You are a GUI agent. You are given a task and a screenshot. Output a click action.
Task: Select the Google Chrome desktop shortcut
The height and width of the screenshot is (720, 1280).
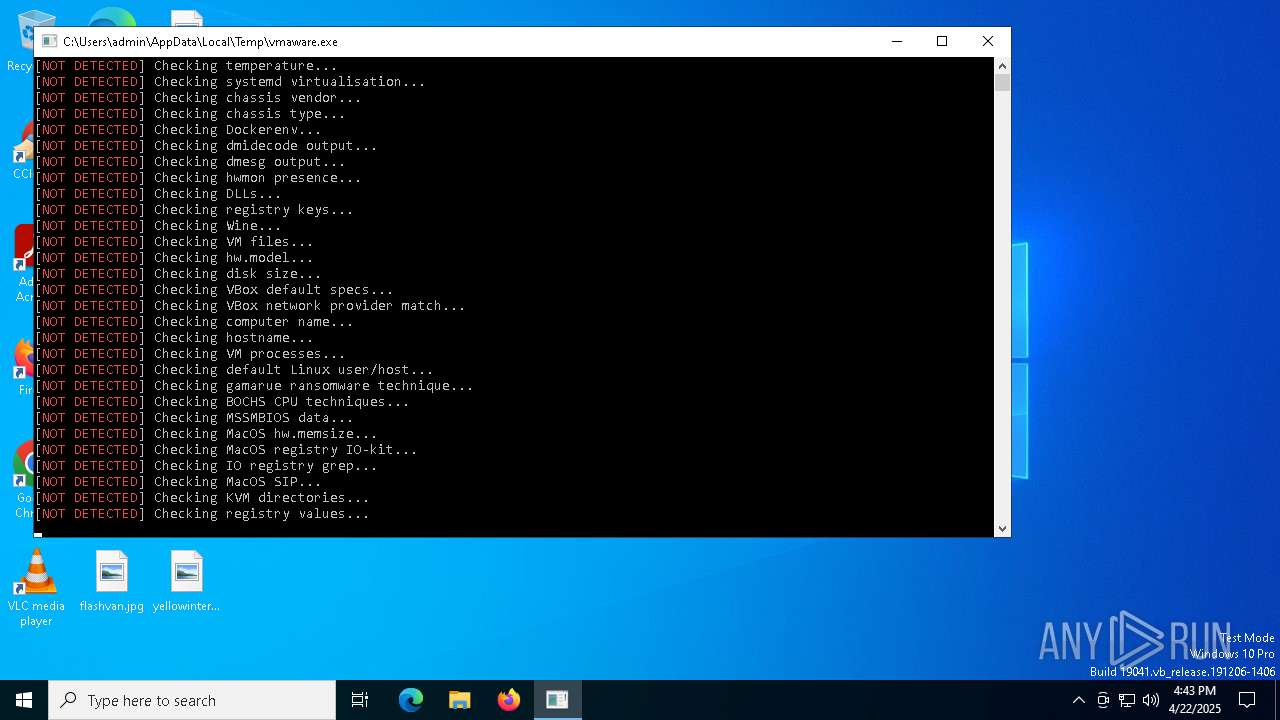point(22,480)
